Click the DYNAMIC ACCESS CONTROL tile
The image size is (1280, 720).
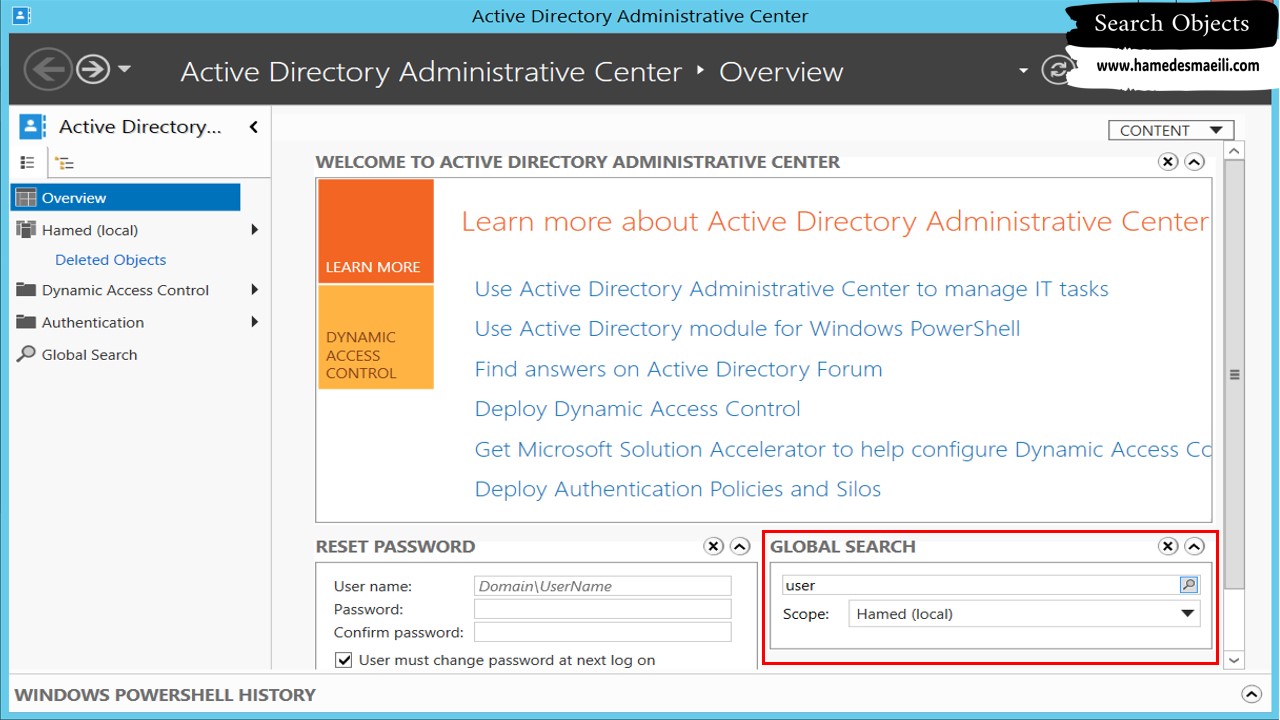coord(376,337)
